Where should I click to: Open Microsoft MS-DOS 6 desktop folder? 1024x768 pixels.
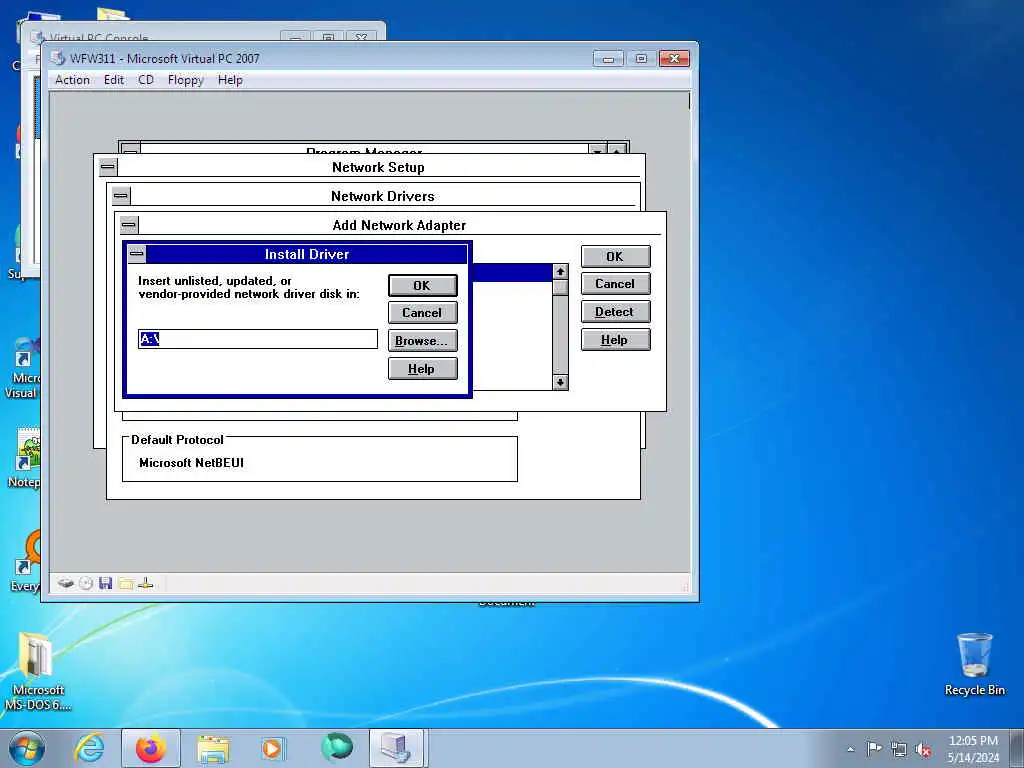[x=37, y=671]
